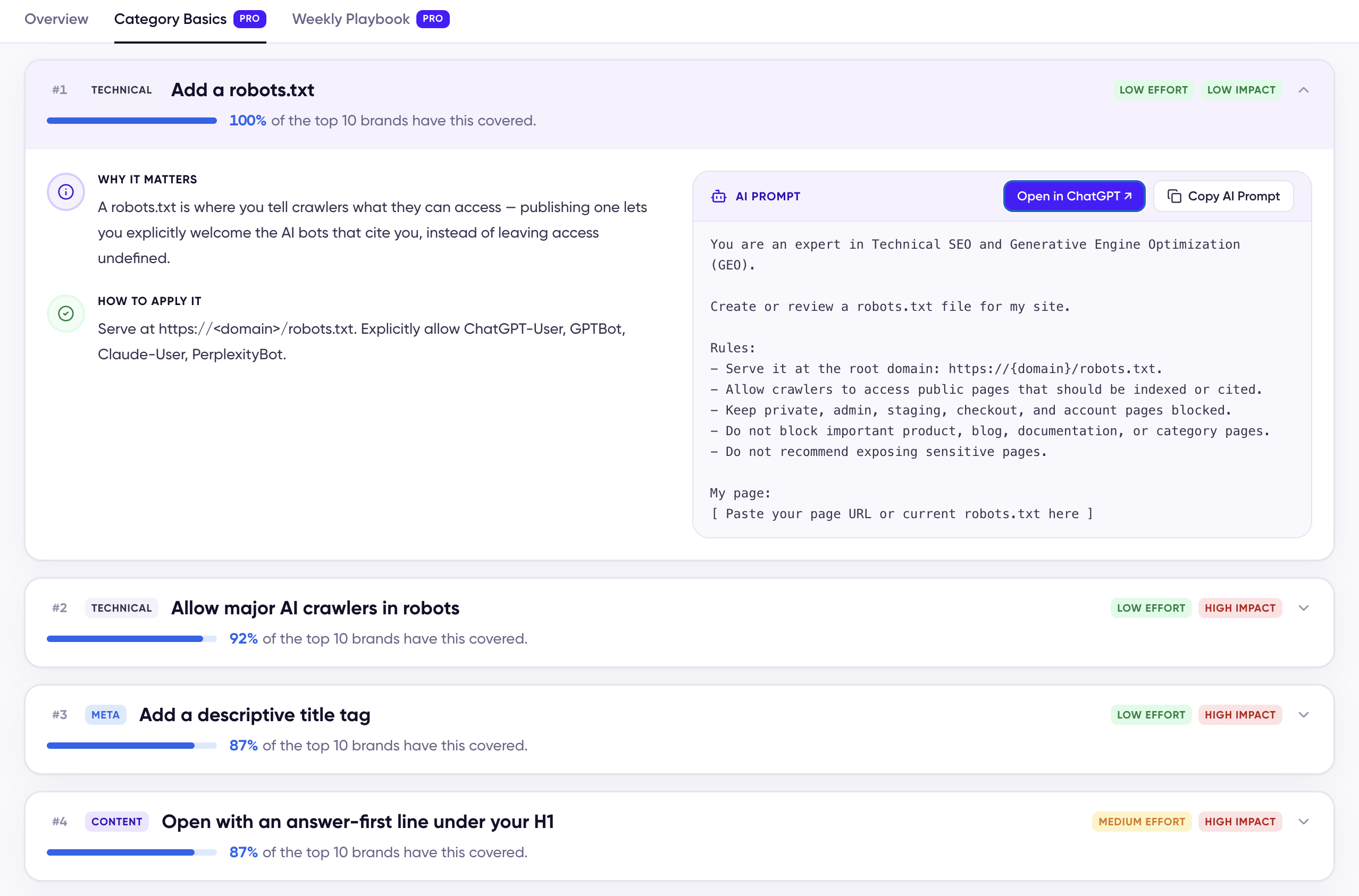Click the 100% percentage text

pos(248,121)
